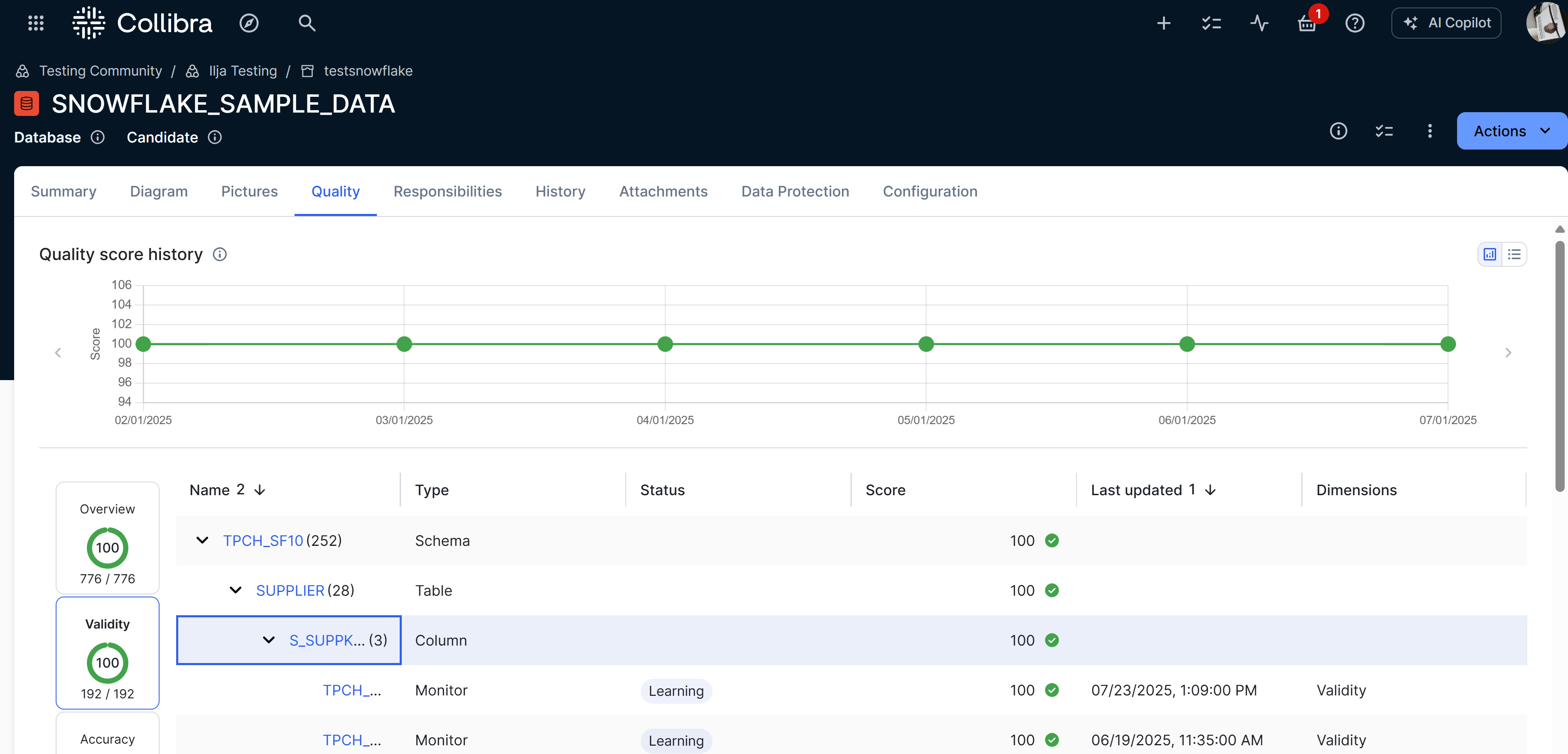1568x754 pixels.
Task: Click the 04/01/2025 chart data point
Action: 665,344
